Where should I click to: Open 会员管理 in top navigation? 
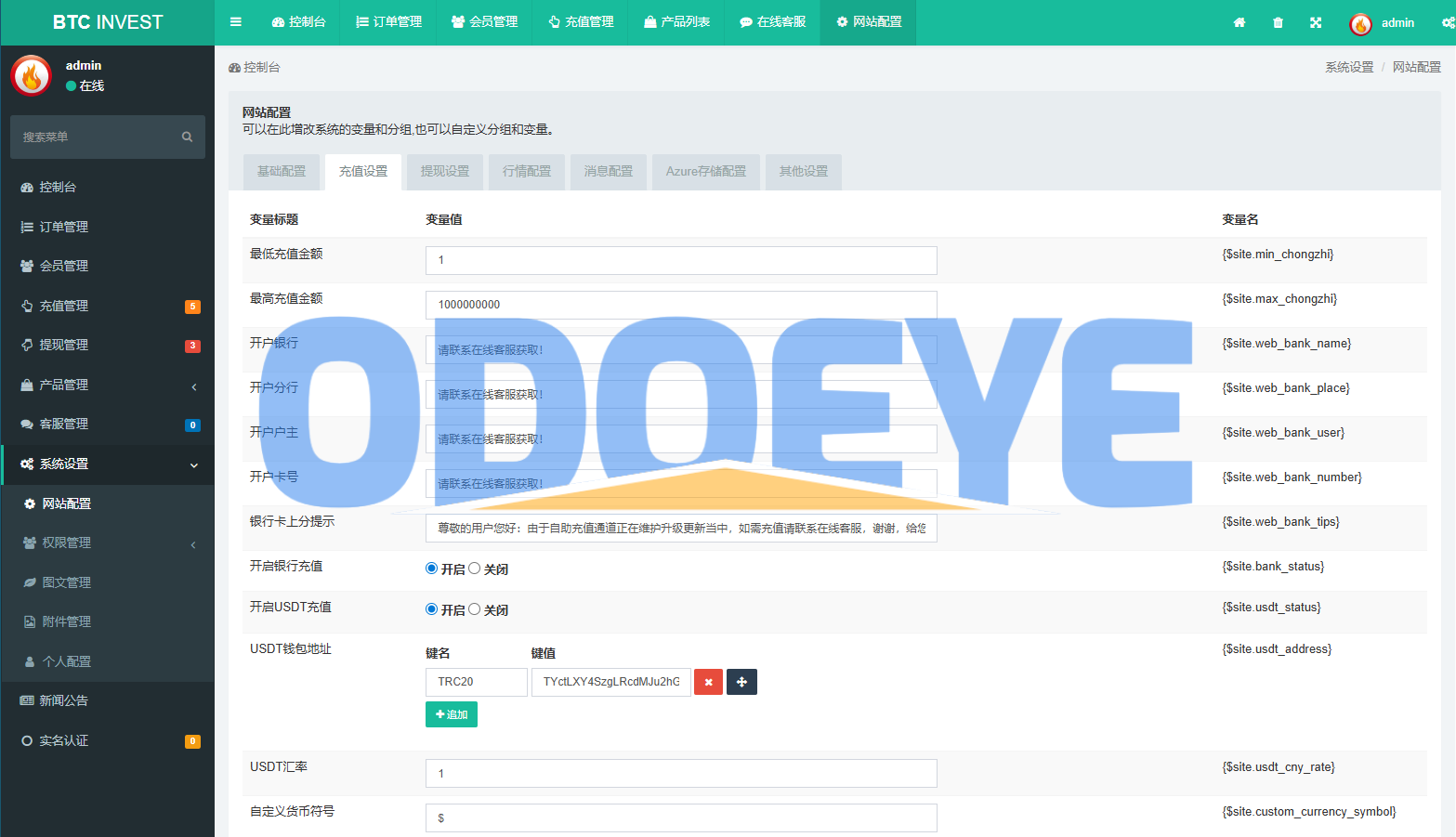point(484,22)
